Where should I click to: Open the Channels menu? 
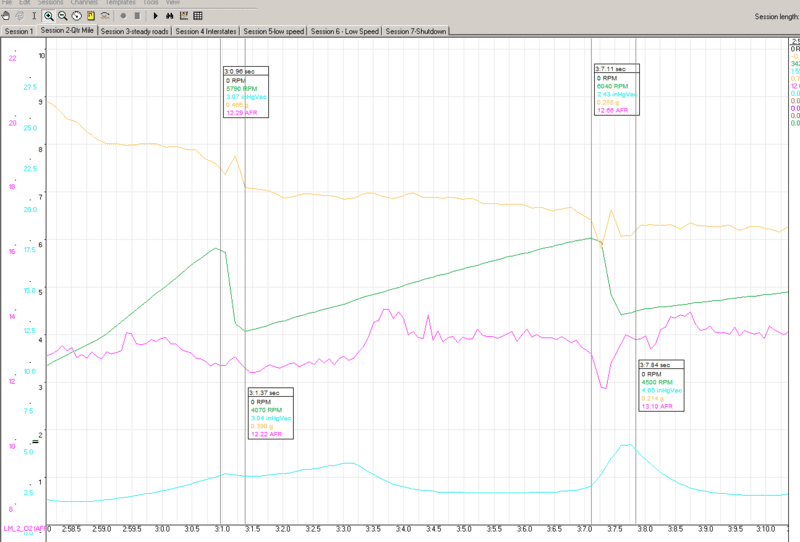(x=84, y=3)
